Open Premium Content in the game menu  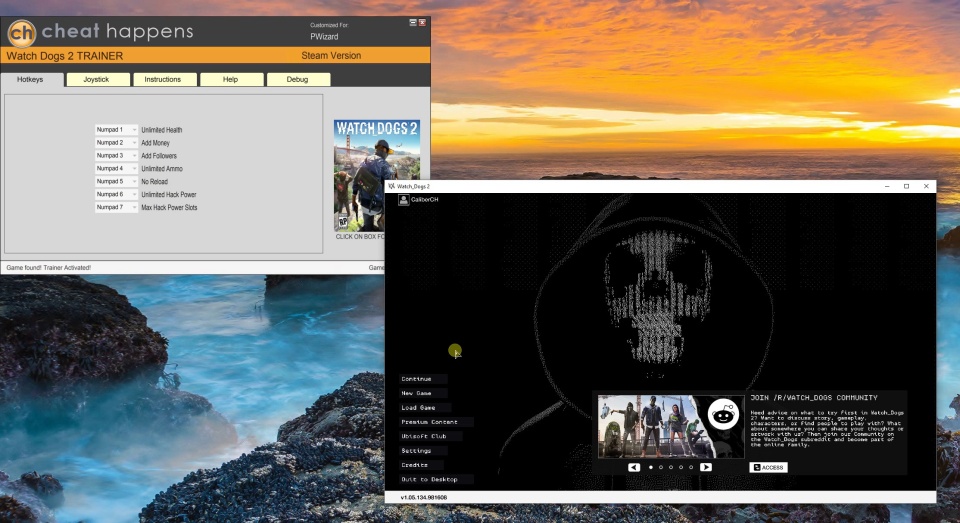tap(436, 422)
